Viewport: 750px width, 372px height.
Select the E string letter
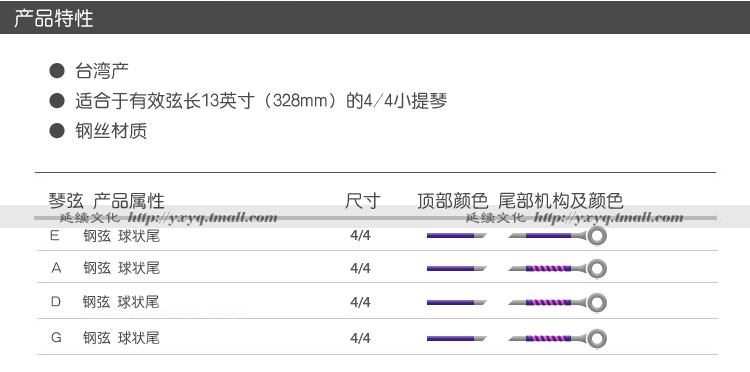click(x=55, y=236)
